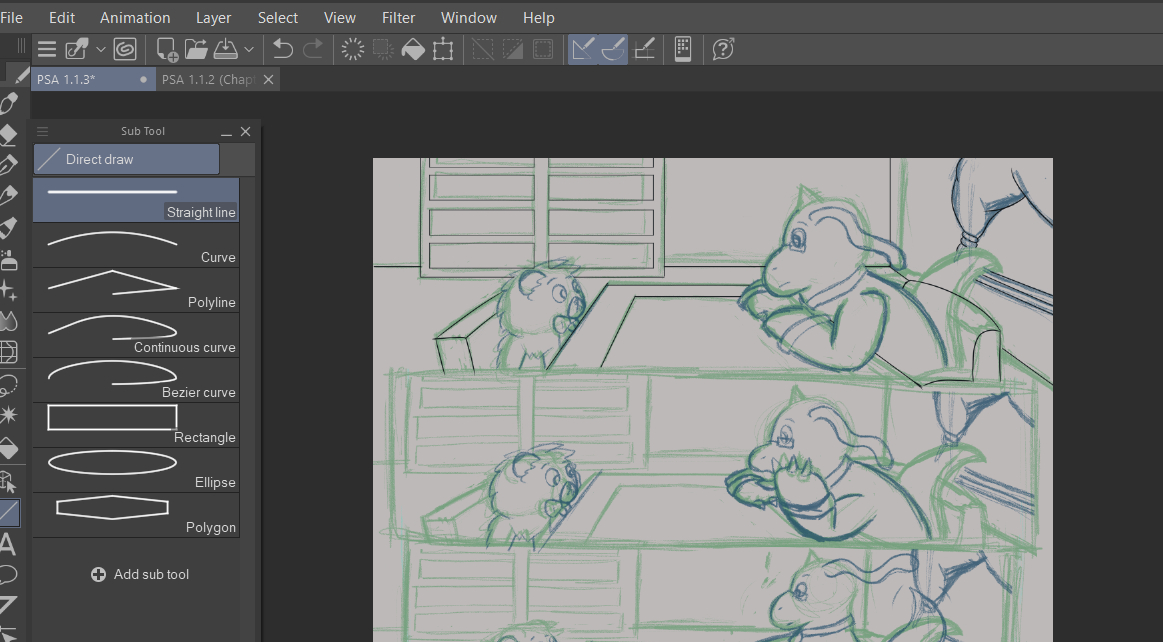Click the Undo arrow icon
Screen dimensions: 1163x642
click(283, 49)
